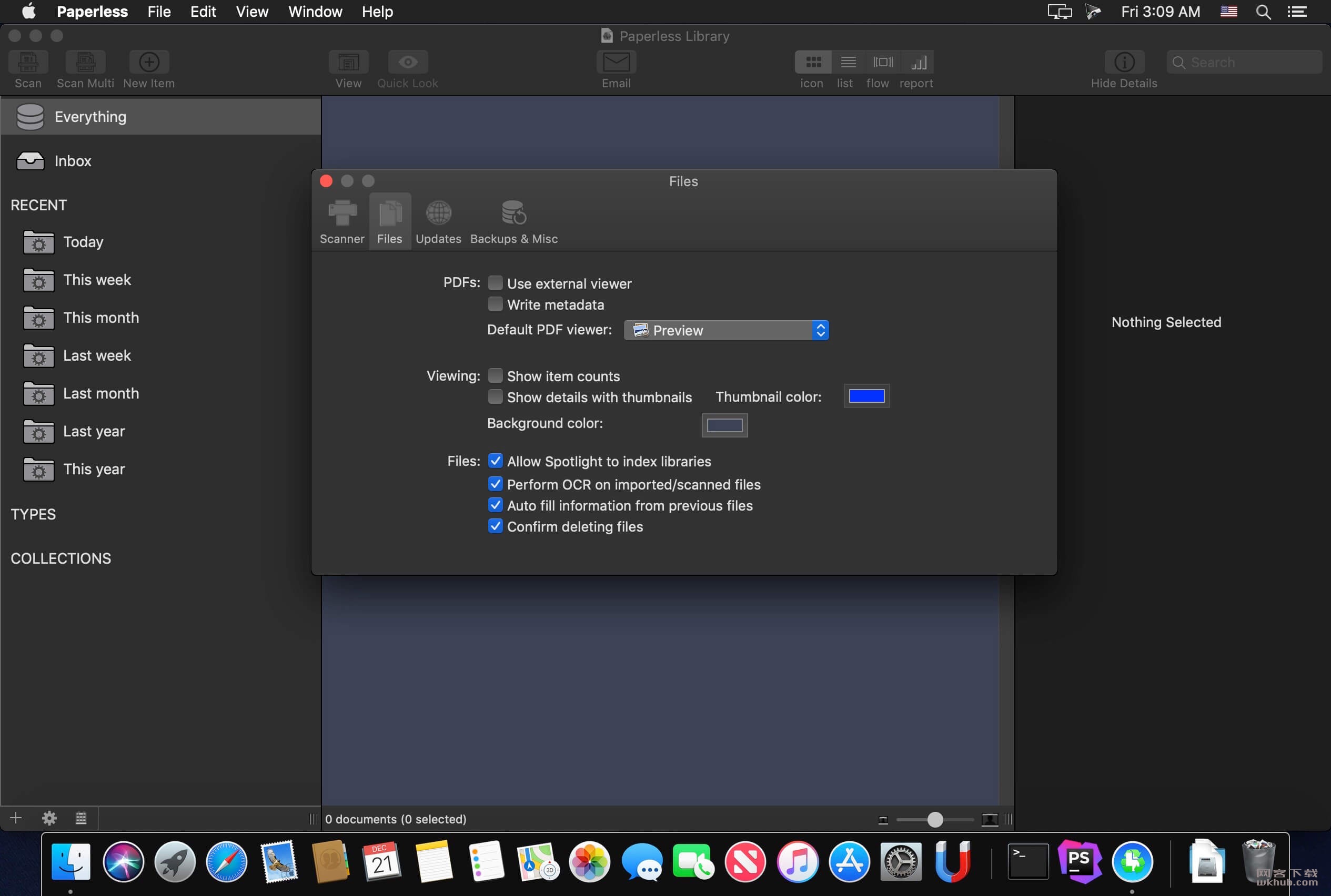Open Finder from the Dock
Viewport: 1331px width, 896px height.
point(71,861)
